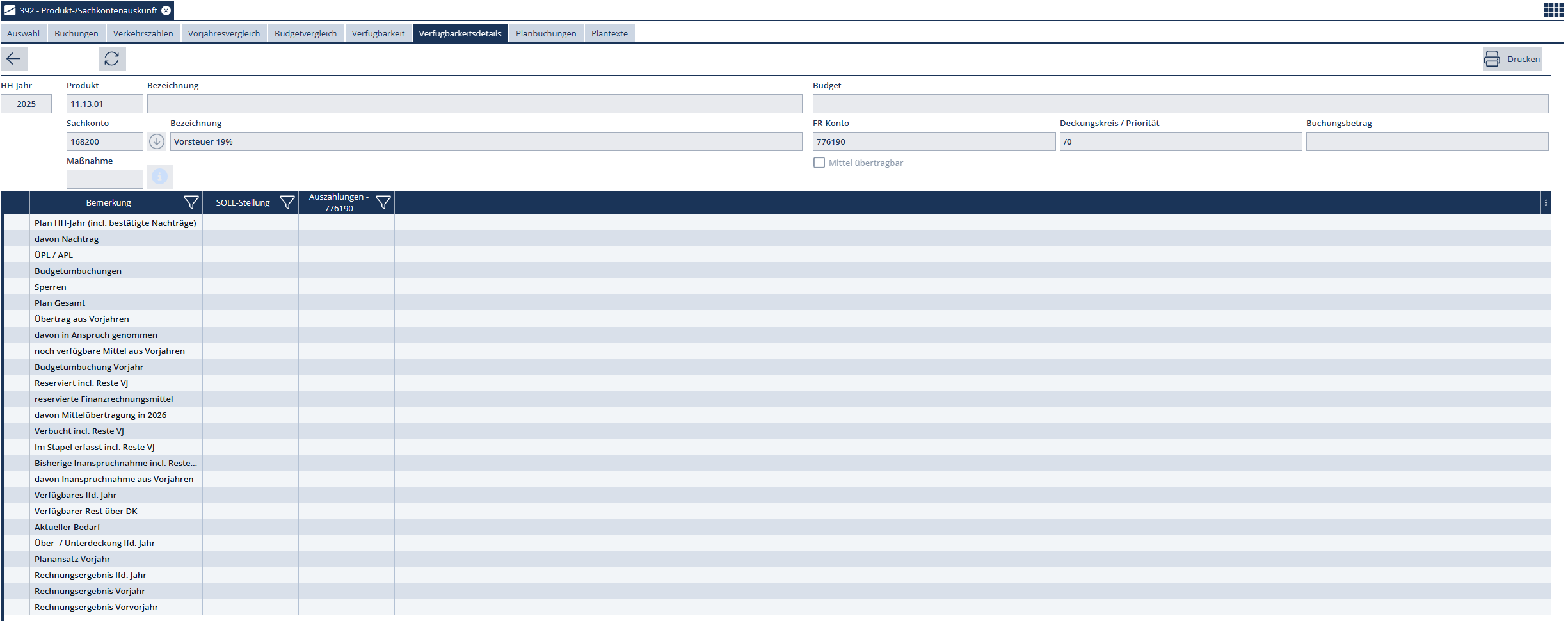Click the Produkt field showing 11.13.01
1568x621 pixels.
pyautogui.click(x=104, y=104)
